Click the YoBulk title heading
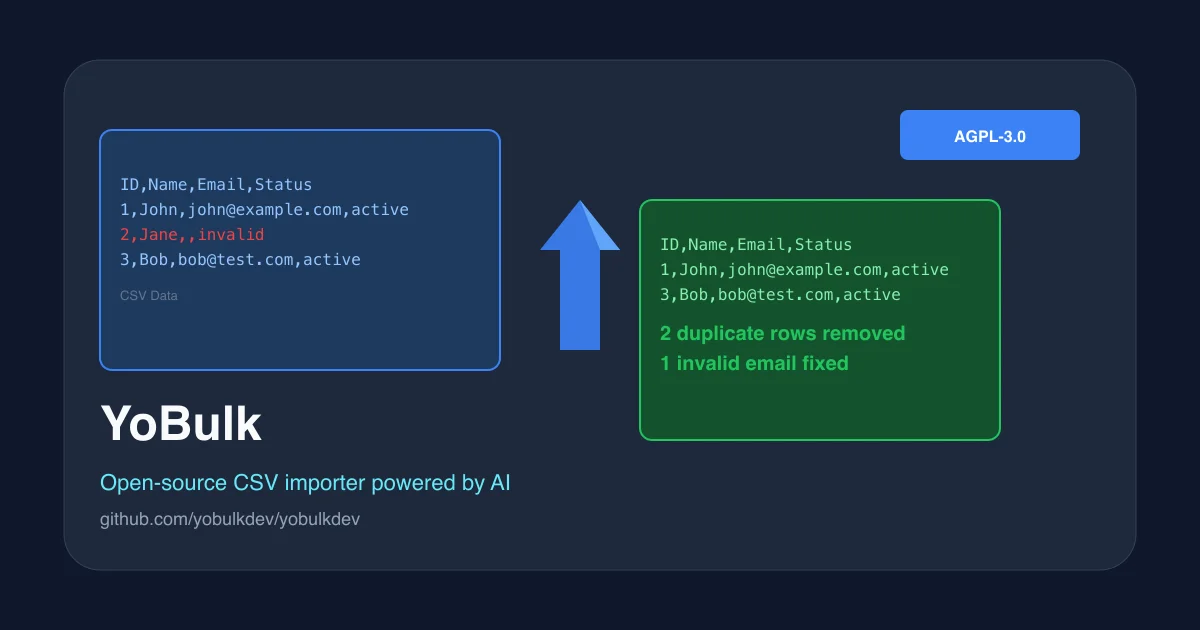This screenshot has width=1200, height=630. click(x=181, y=424)
